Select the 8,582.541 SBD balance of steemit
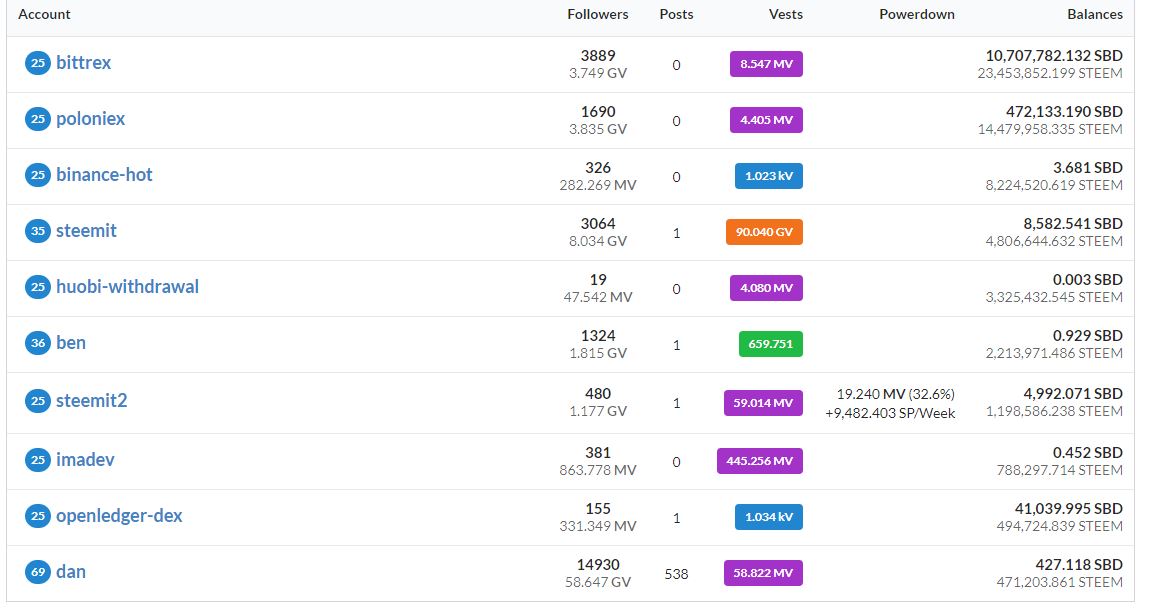 (x=1073, y=223)
